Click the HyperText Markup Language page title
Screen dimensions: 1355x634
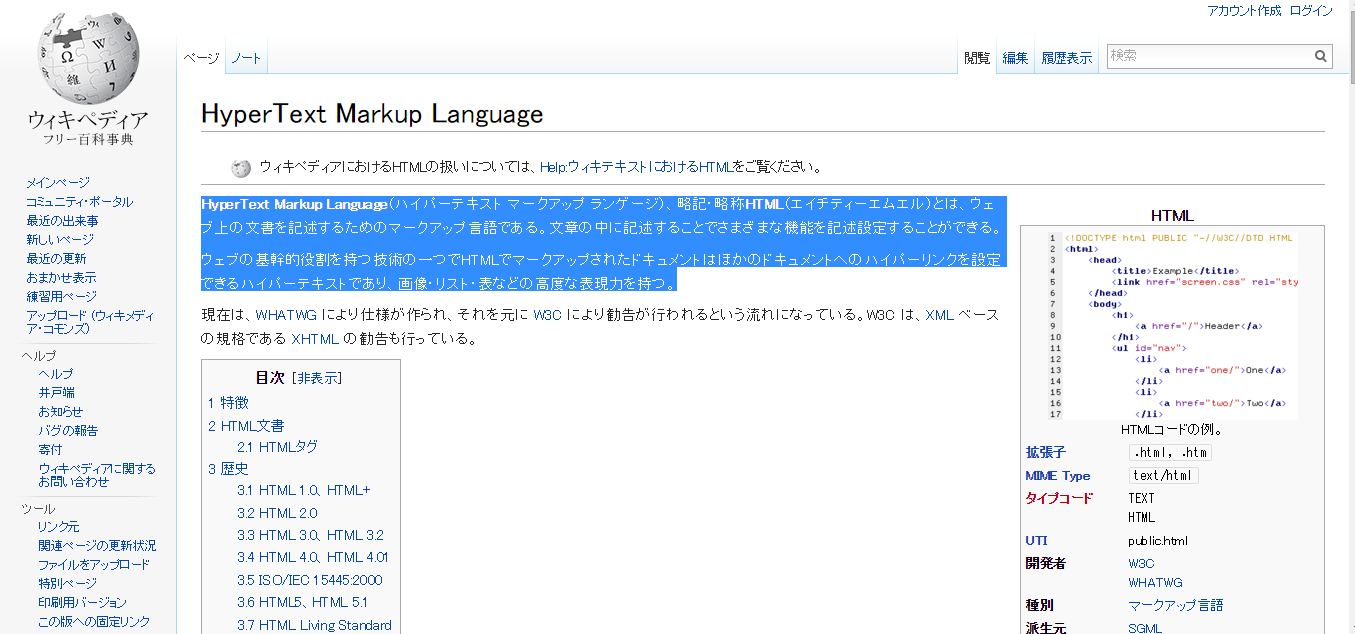[372, 114]
